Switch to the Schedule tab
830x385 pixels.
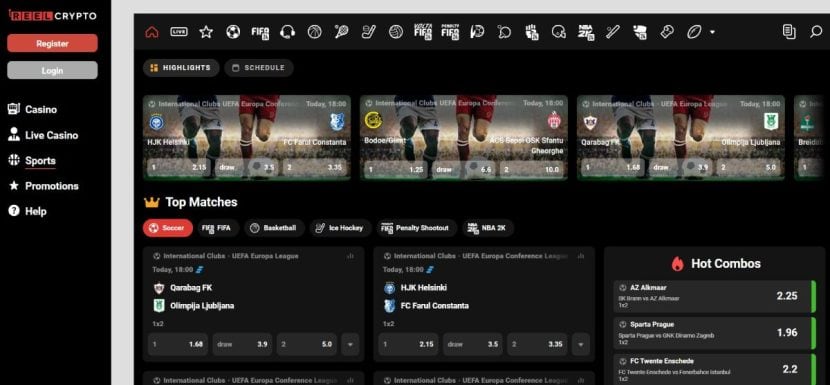point(259,68)
